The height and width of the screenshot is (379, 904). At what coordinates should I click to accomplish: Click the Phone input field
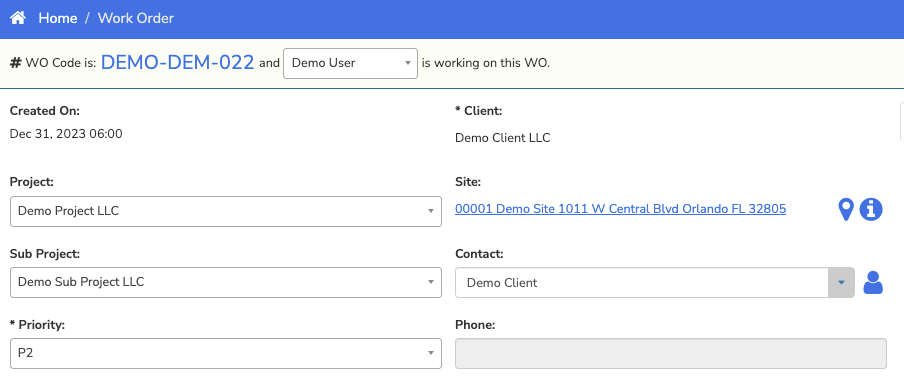(x=671, y=353)
